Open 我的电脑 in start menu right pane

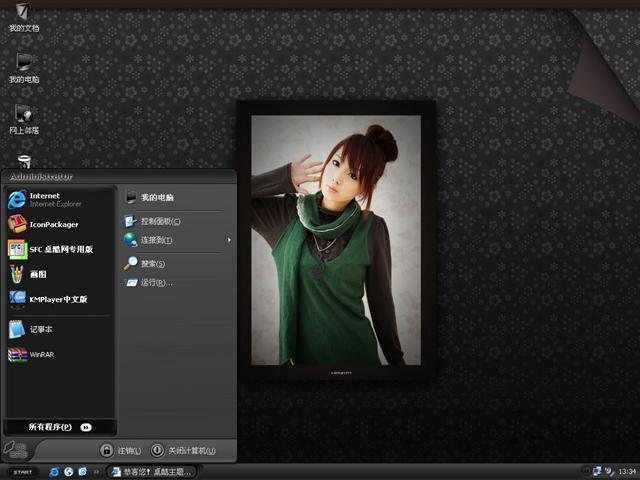click(x=156, y=198)
